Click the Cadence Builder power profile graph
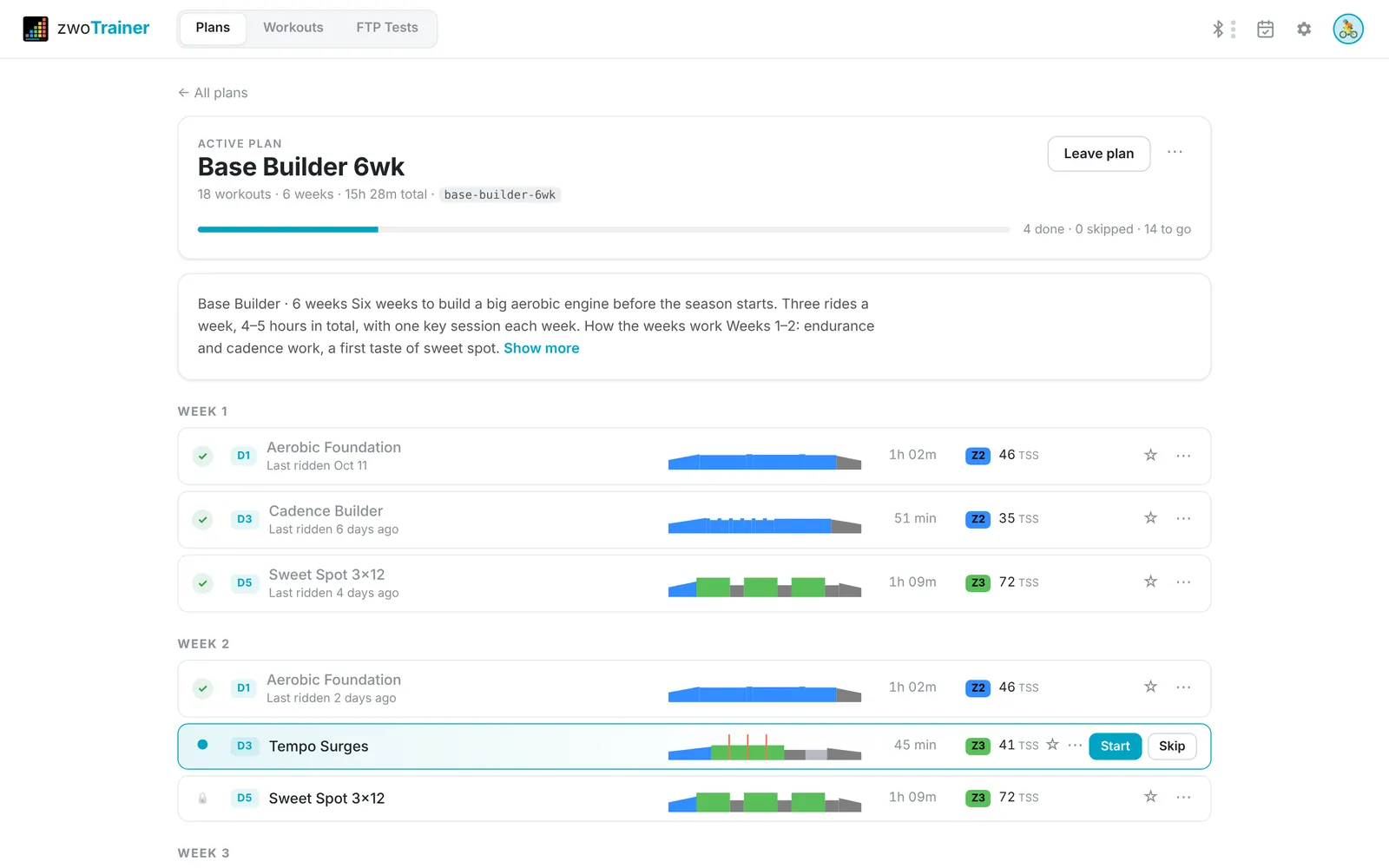1389x868 pixels. tap(765, 524)
